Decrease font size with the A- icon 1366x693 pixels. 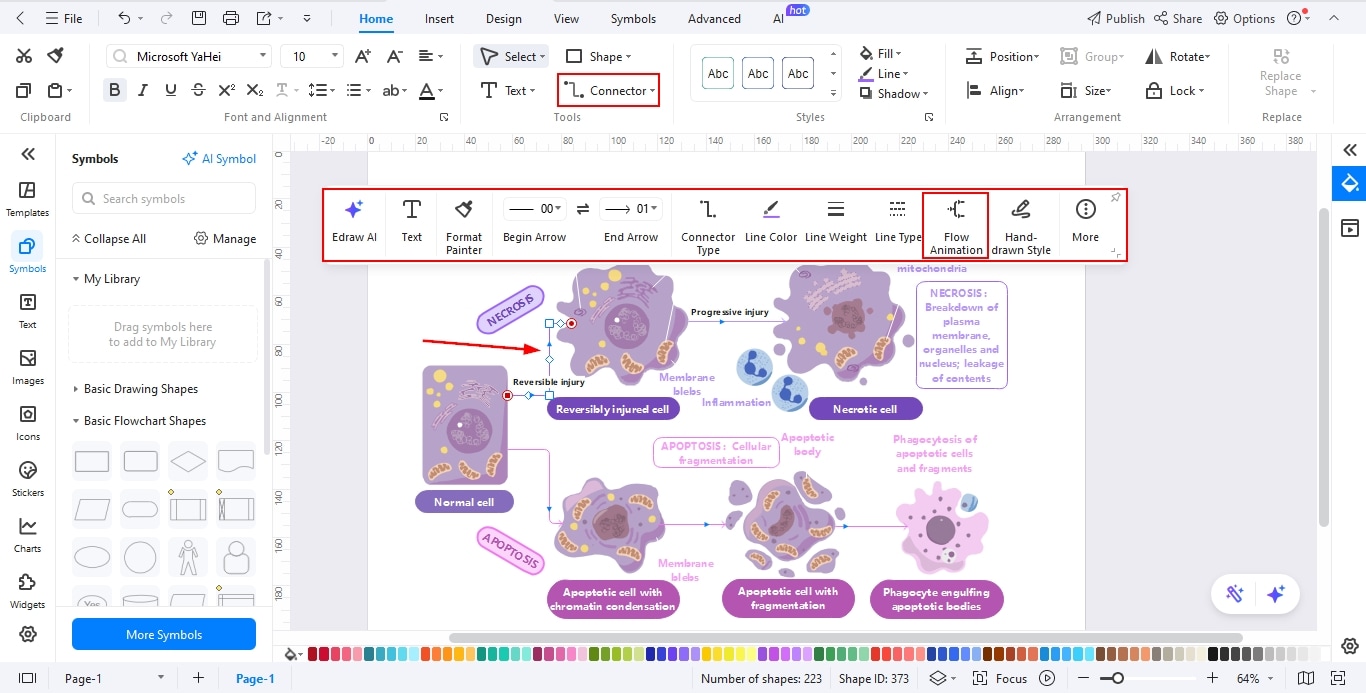coord(395,57)
